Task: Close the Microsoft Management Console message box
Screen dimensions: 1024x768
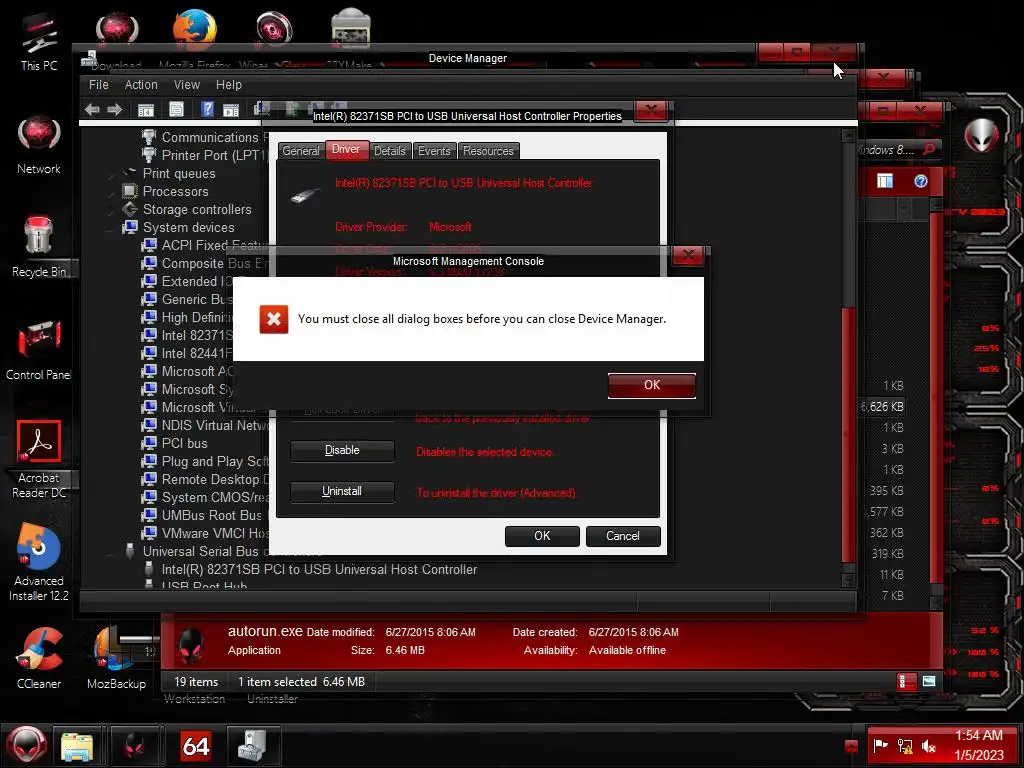Action: pos(688,255)
